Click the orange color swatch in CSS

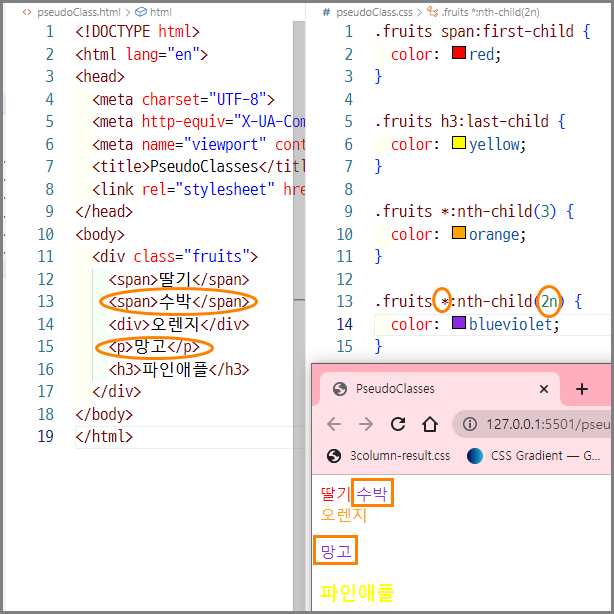(459, 233)
